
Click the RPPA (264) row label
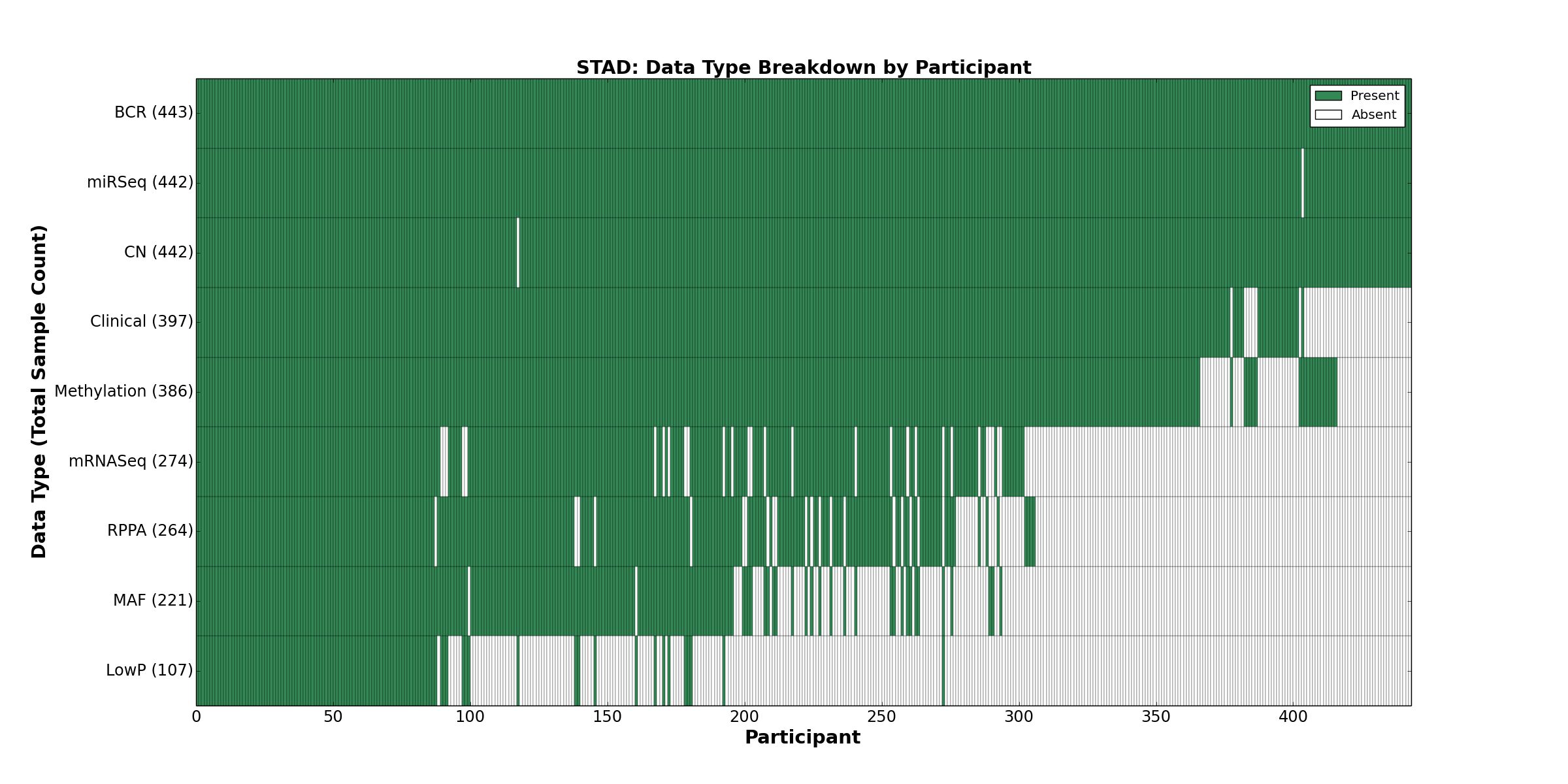[x=150, y=531]
